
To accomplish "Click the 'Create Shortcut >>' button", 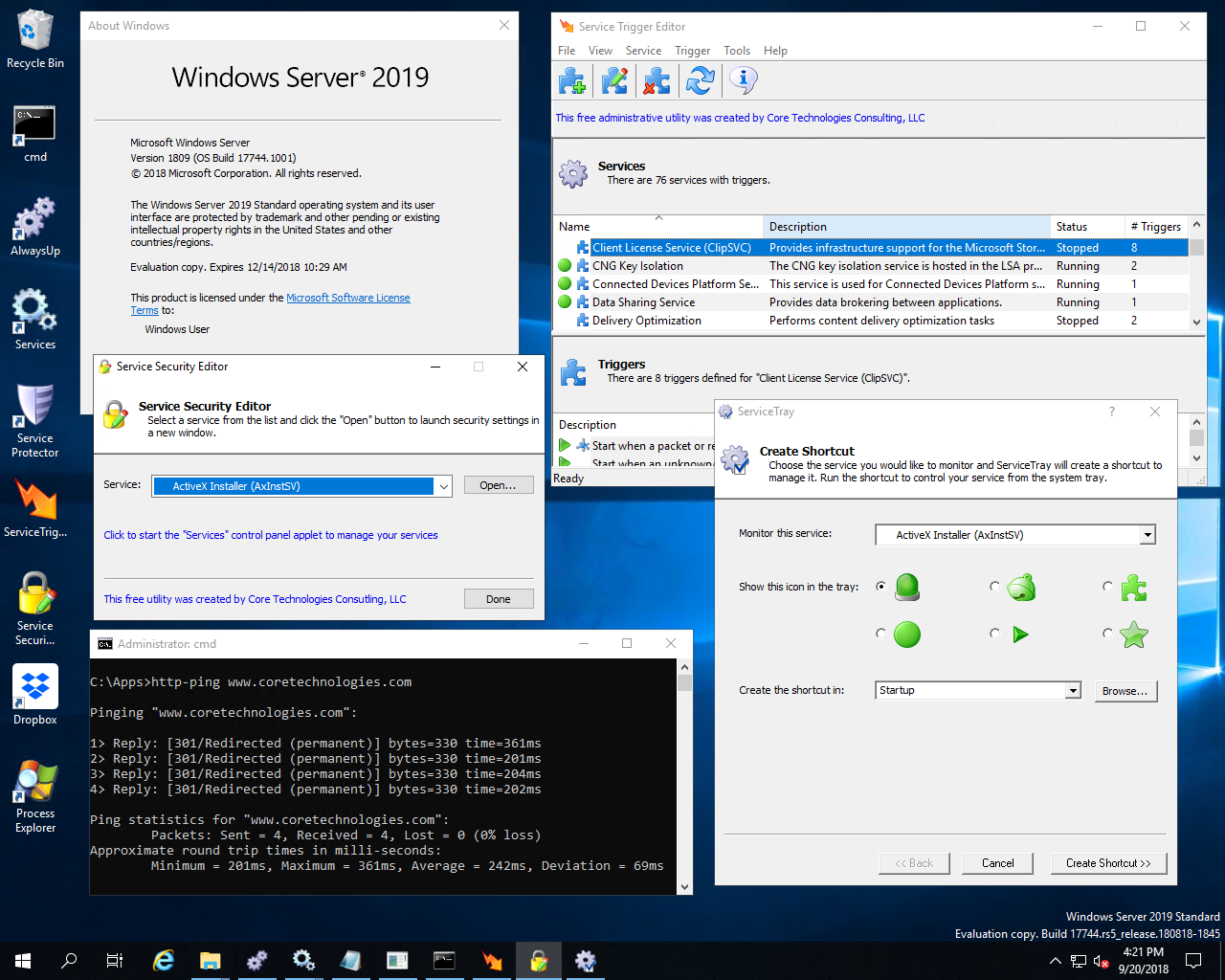I will [x=1108, y=862].
